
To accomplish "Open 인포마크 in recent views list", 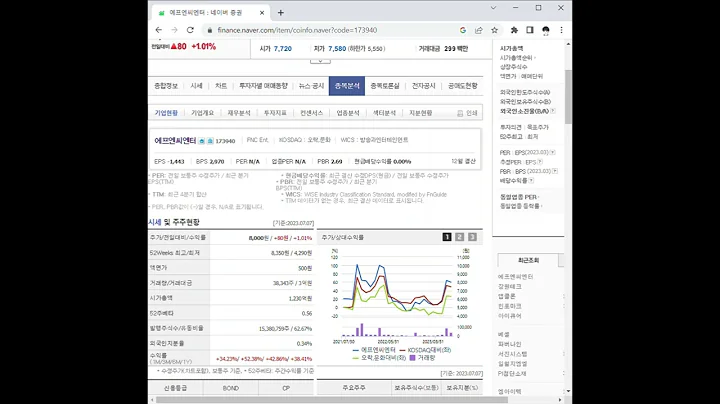I will pos(510,306).
